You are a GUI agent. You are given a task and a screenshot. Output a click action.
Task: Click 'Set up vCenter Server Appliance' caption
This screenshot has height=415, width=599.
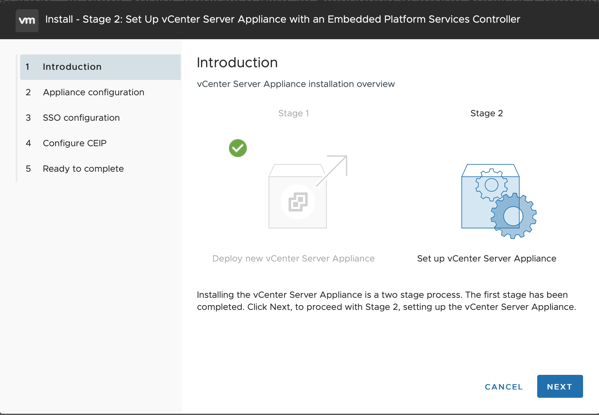click(x=486, y=258)
